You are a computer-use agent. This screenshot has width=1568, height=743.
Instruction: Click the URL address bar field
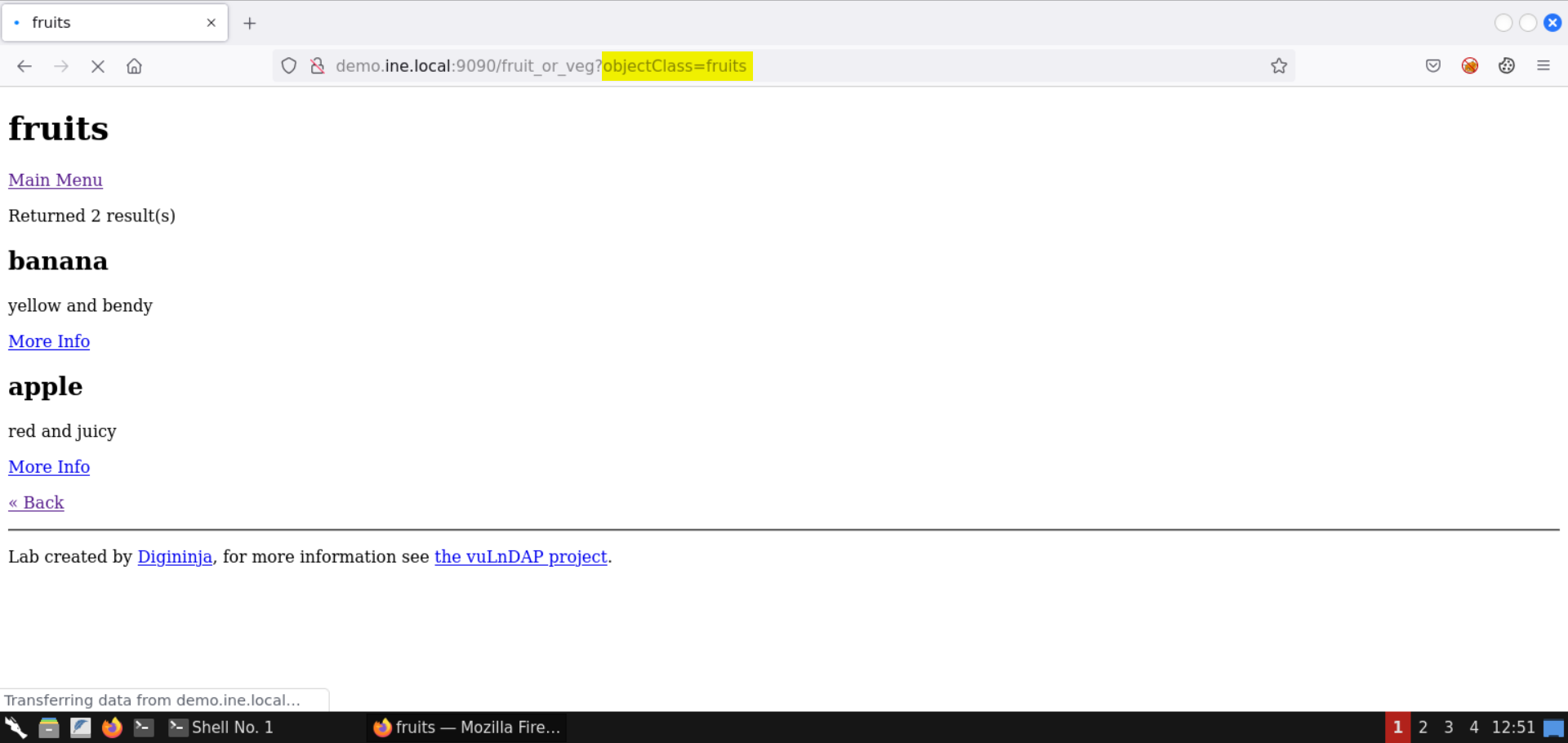pyautogui.click(x=980, y=66)
